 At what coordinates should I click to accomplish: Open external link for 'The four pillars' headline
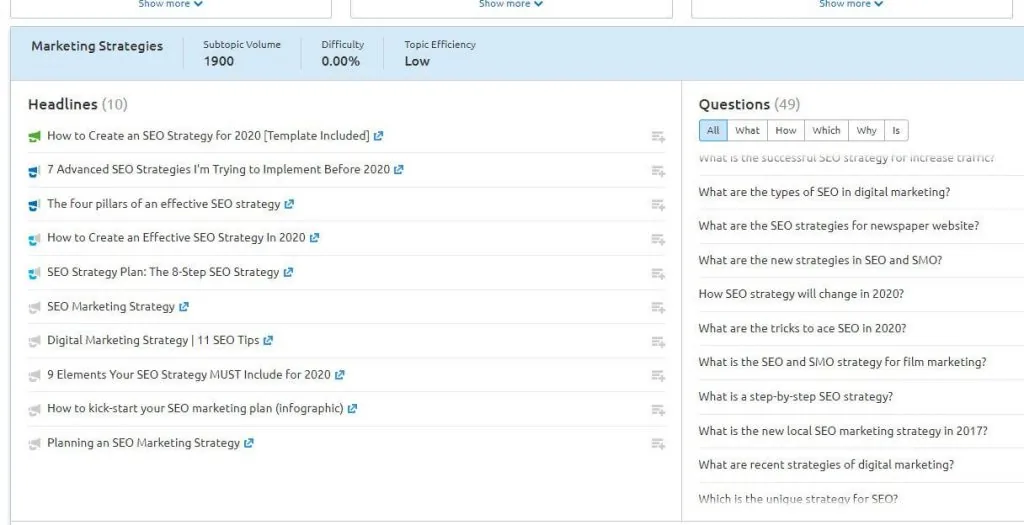(x=289, y=204)
